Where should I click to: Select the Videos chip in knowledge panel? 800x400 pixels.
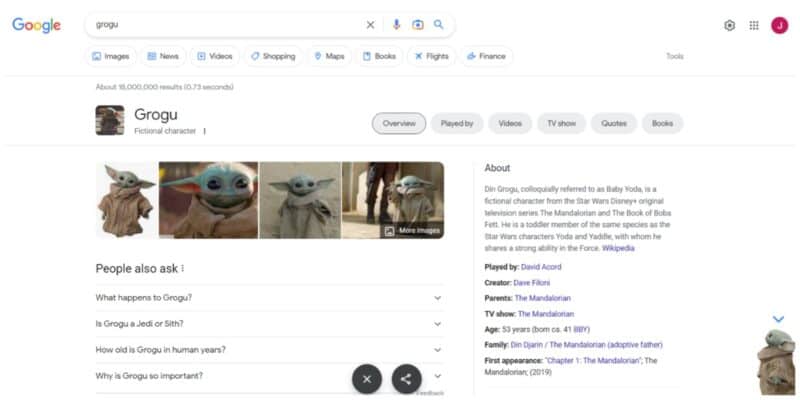pos(510,123)
